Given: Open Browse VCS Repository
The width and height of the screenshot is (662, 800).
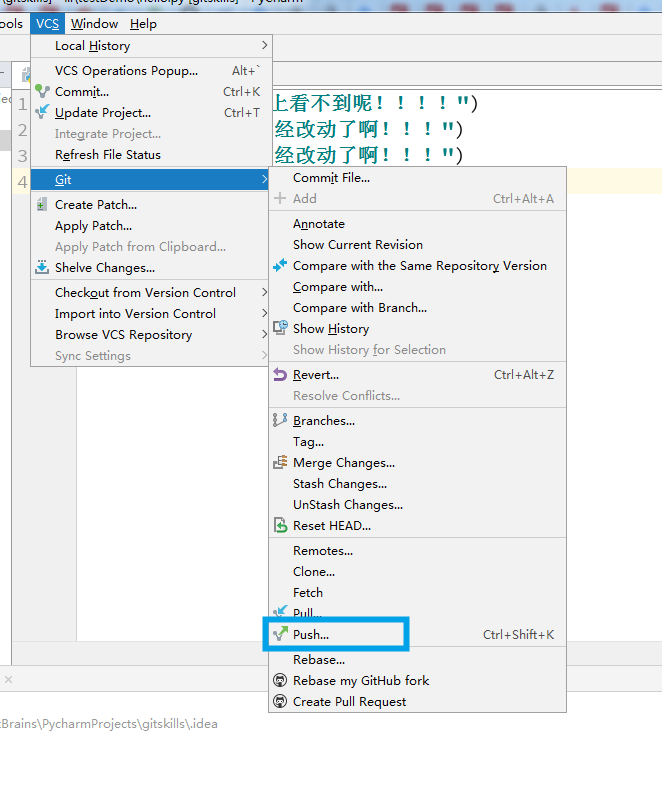Looking at the screenshot, I should (x=150, y=334).
